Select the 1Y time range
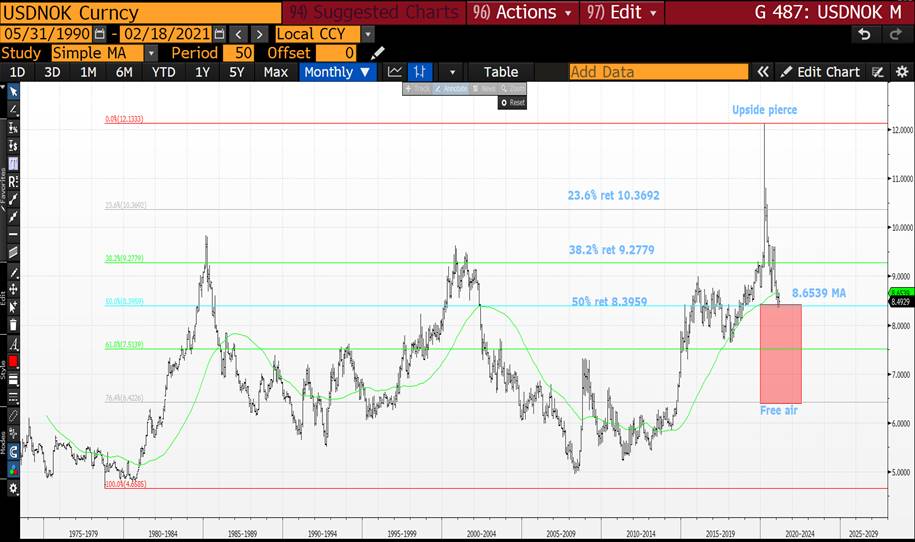This screenshot has height=542, width=915. (x=202, y=72)
